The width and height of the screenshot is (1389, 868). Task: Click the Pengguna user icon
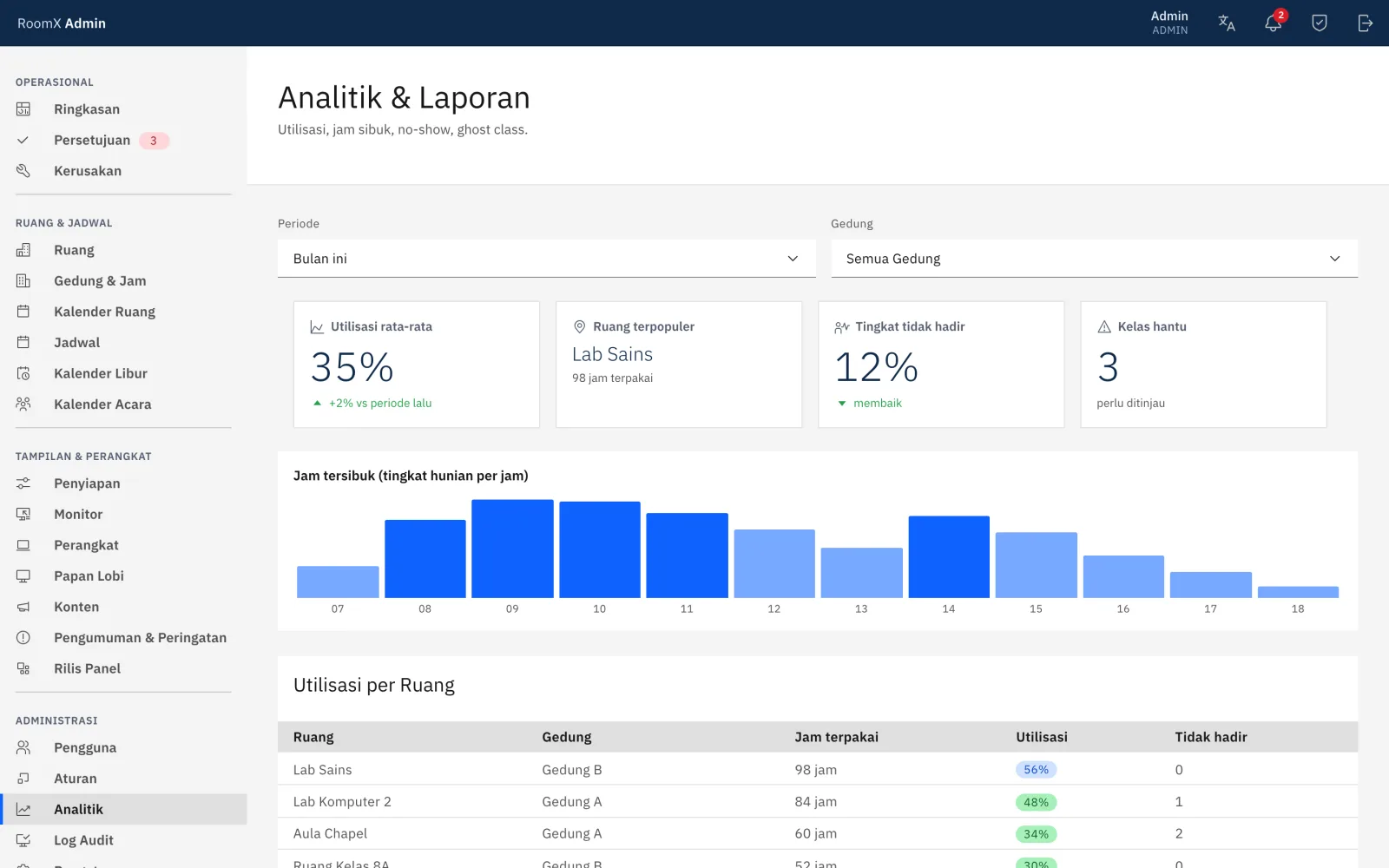coord(23,747)
